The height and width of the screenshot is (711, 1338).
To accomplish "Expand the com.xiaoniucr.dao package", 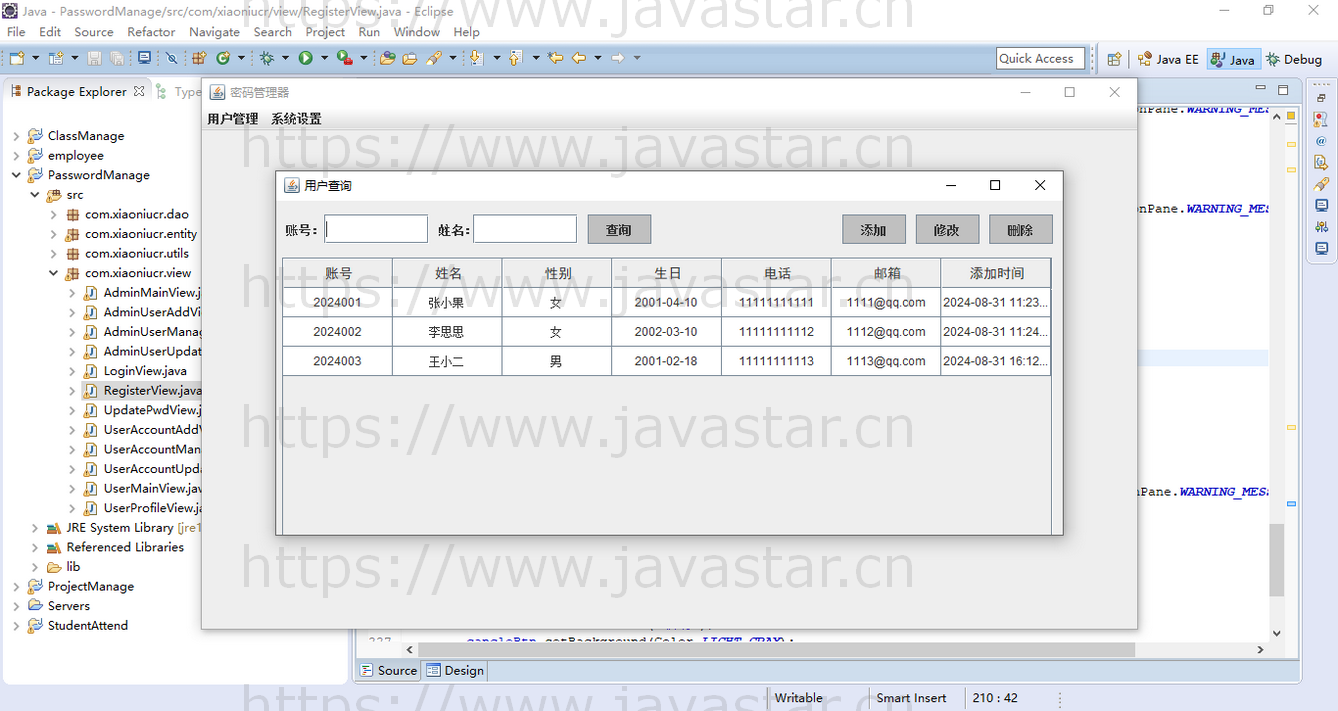I will click(x=54, y=214).
